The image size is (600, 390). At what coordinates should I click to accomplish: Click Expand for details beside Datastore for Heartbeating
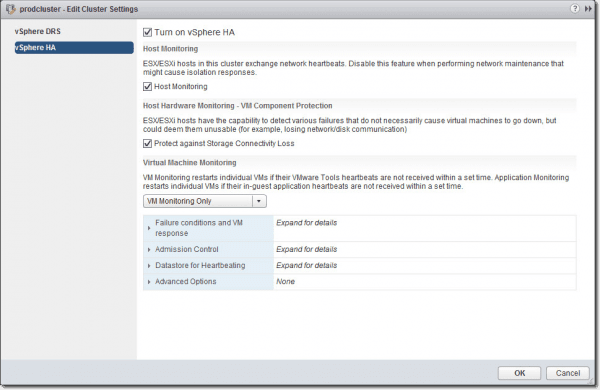[x=307, y=265]
